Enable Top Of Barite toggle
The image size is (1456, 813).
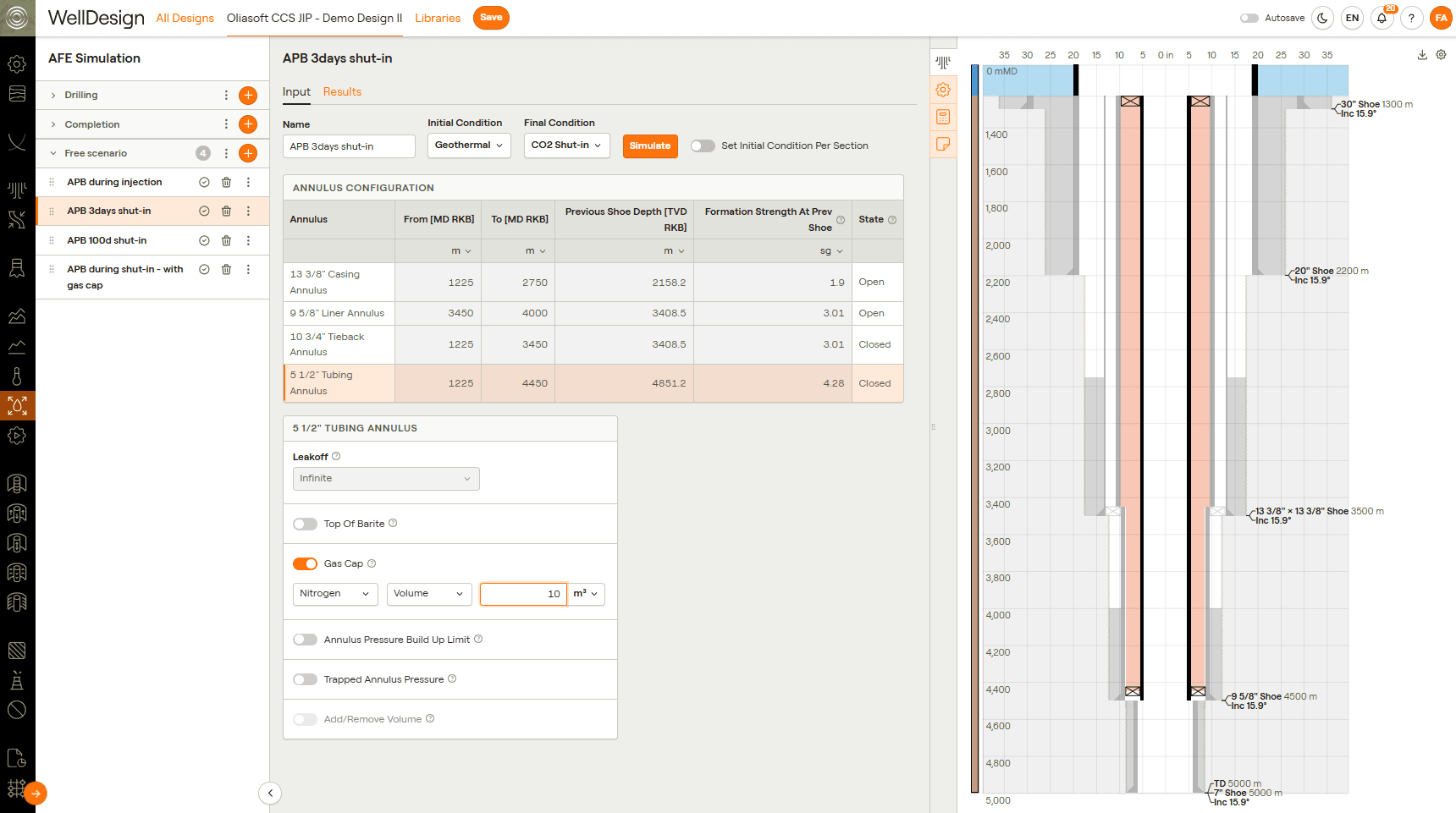point(305,524)
